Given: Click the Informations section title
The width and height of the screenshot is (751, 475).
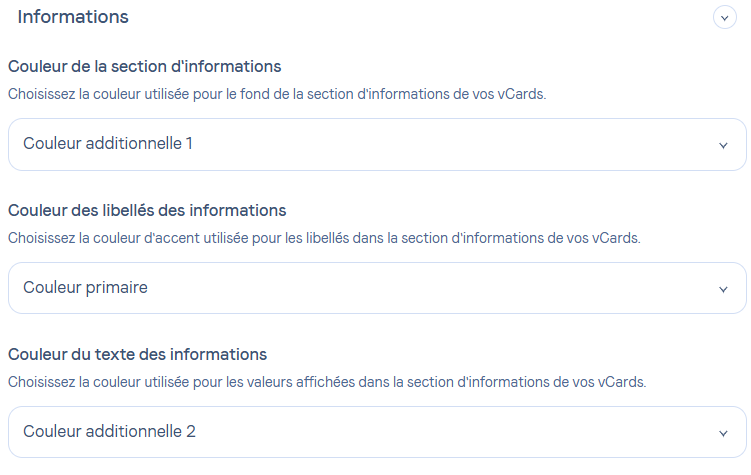Looking at the screenshot, I should click(73, 17).
